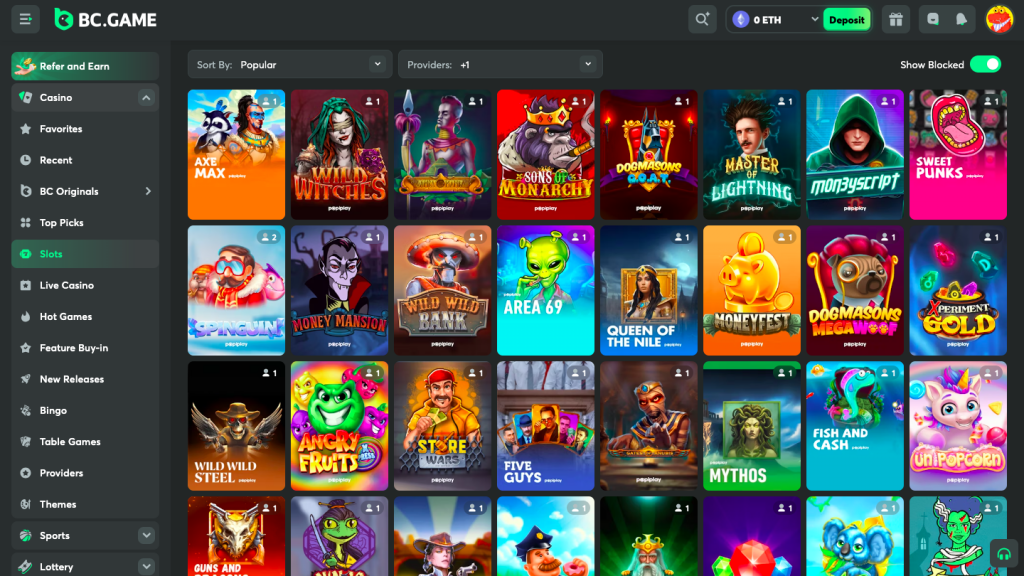Expand the Lottery section chevron
This screenshot has width=1024, height=576.
pyautogui.click(x=146, y=566)
